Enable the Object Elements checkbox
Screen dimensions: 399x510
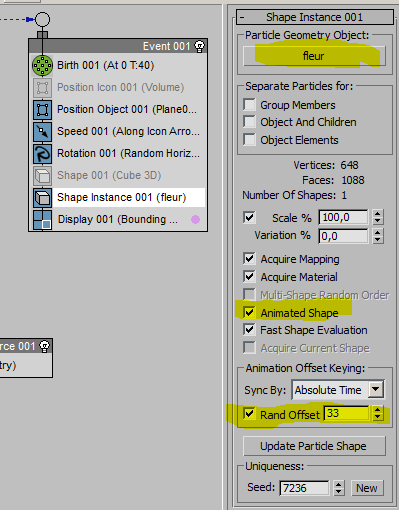click(x=249, y=140)
